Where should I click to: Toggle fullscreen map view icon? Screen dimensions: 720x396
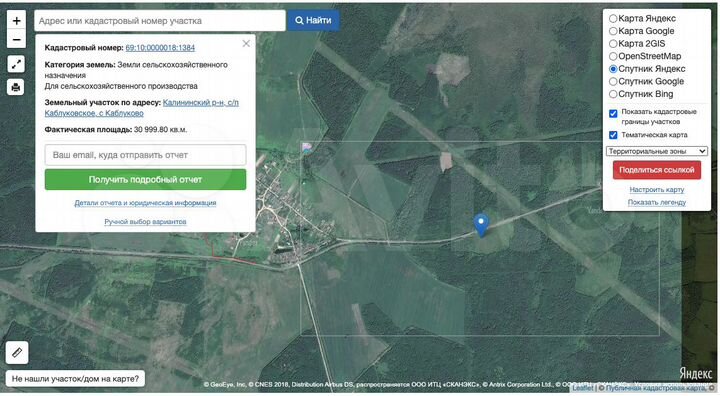coord(16,64)
